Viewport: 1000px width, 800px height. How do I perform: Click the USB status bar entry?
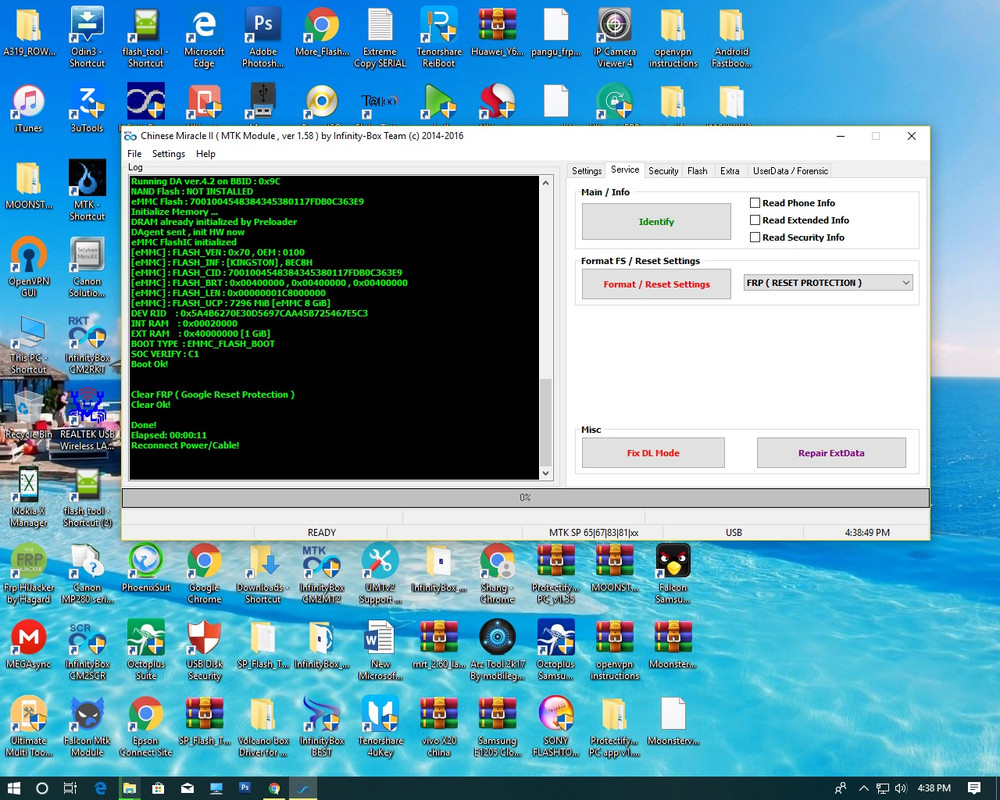click(x=733, y=532)
